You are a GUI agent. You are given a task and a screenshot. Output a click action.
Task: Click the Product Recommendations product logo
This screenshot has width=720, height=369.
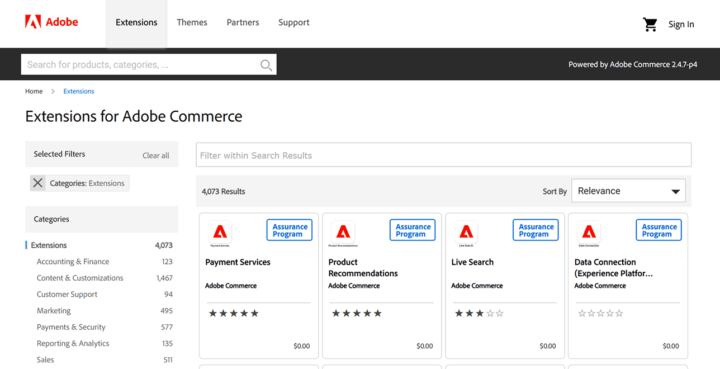pyautogui.click(x=343, y=233)
